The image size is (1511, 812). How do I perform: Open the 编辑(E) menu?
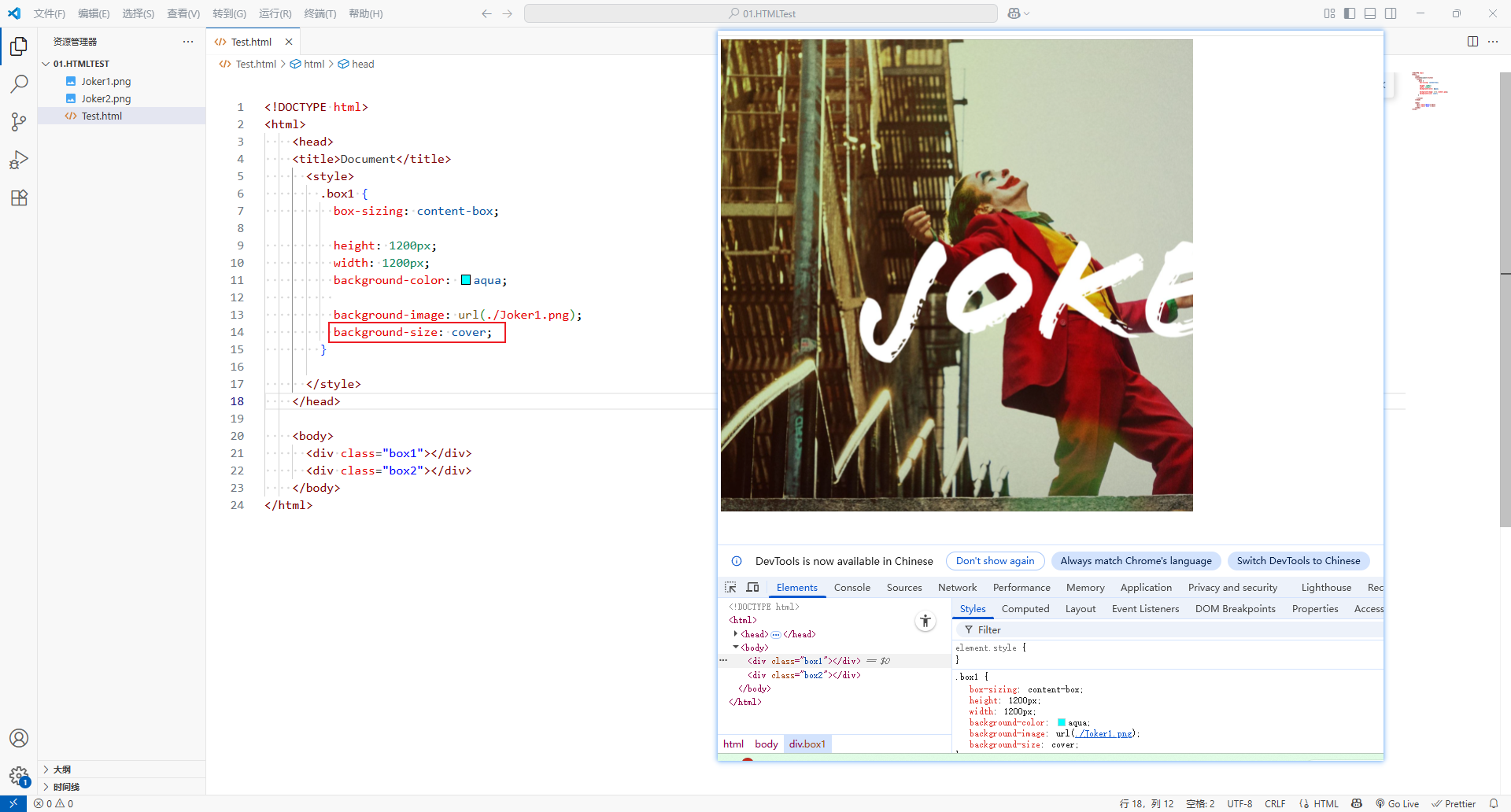[x=94, y=13]
